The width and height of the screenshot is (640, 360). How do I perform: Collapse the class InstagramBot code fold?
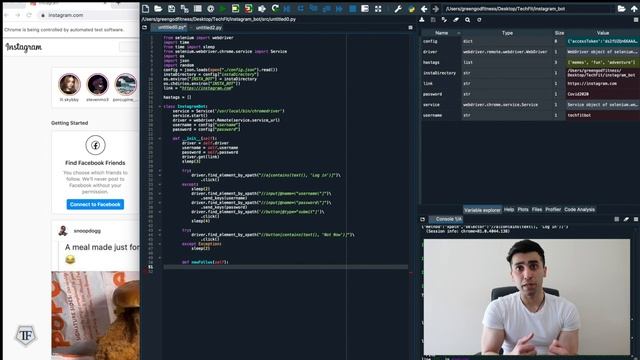pyautogui.click(x=160, y=107)
